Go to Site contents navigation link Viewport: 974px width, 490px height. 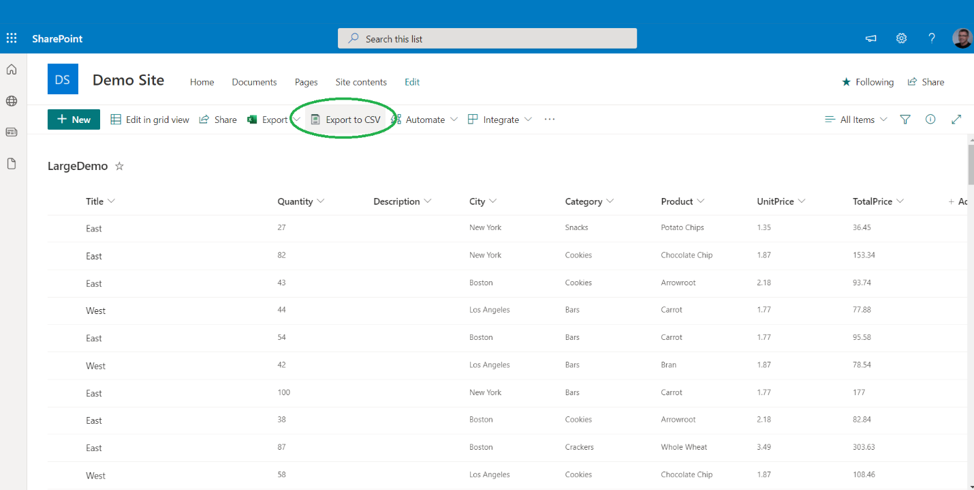click(361, 82)
